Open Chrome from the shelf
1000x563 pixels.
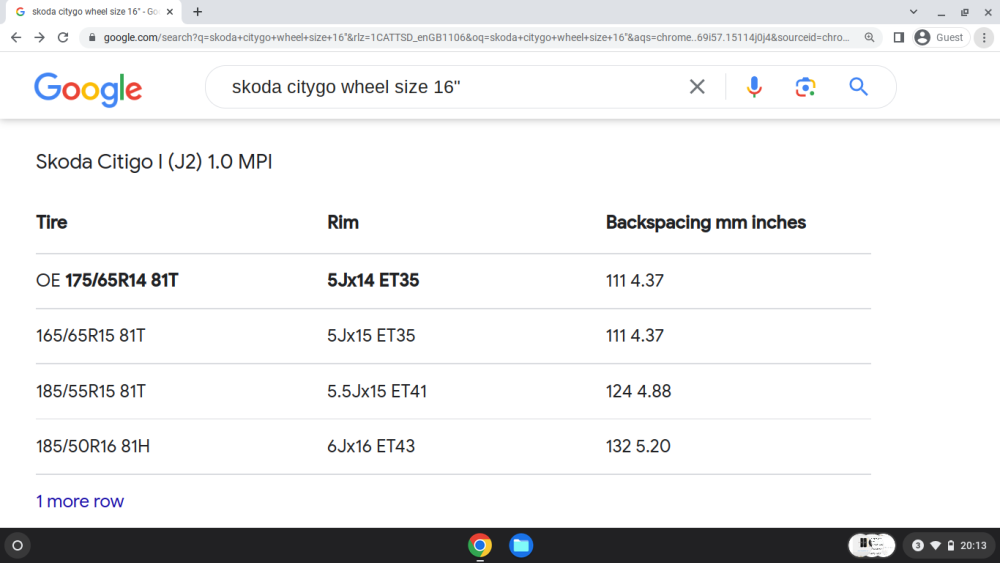[x=480, y=545]
